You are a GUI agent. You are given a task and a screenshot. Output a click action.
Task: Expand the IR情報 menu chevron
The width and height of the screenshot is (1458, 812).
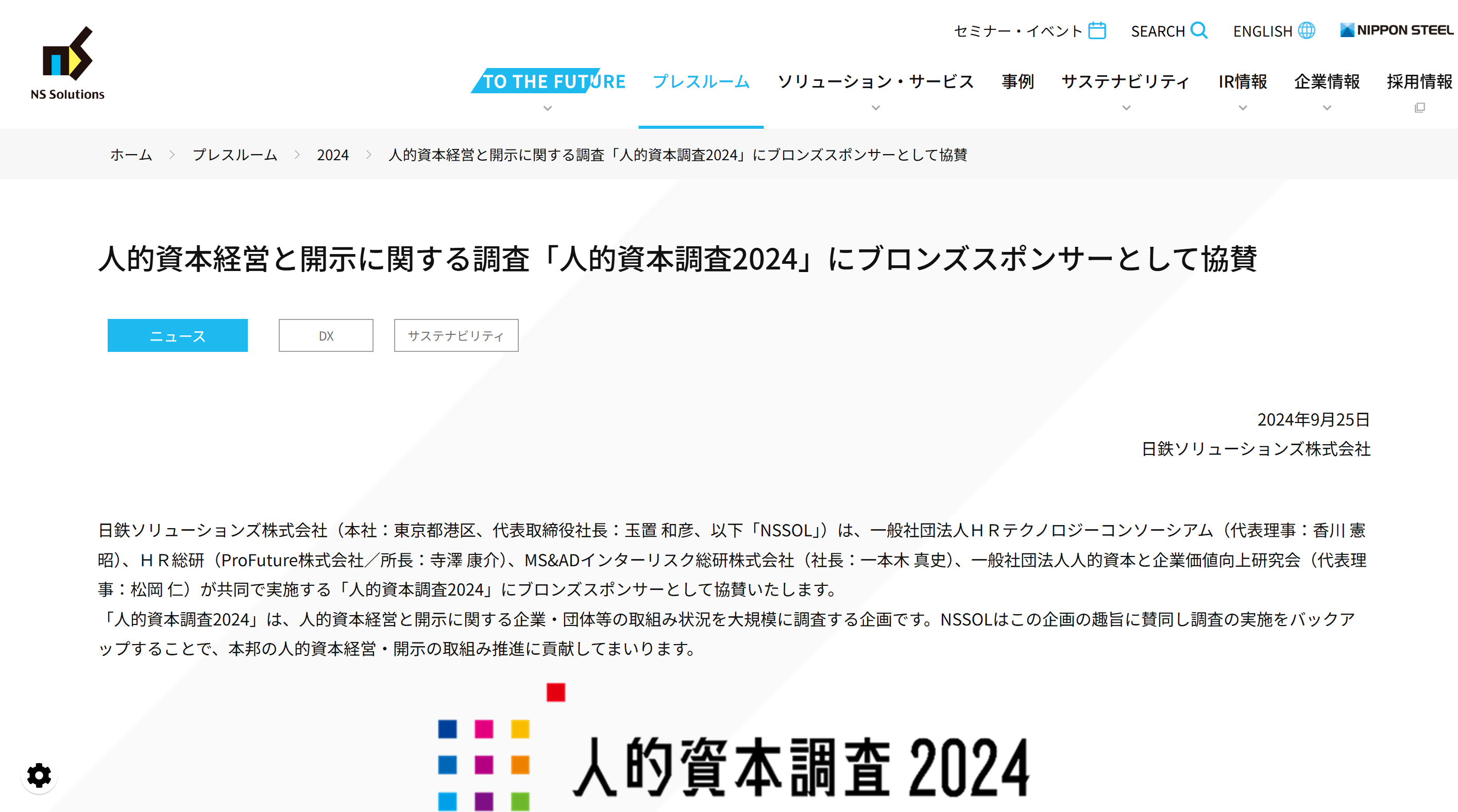[1243, 108]
